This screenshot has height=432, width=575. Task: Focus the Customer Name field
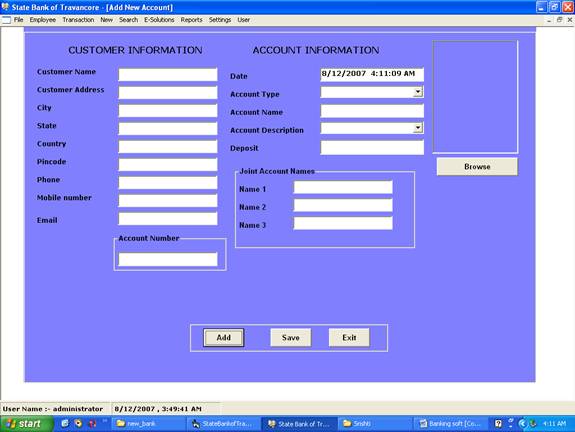pyautogui.click(x=168, y=74)
